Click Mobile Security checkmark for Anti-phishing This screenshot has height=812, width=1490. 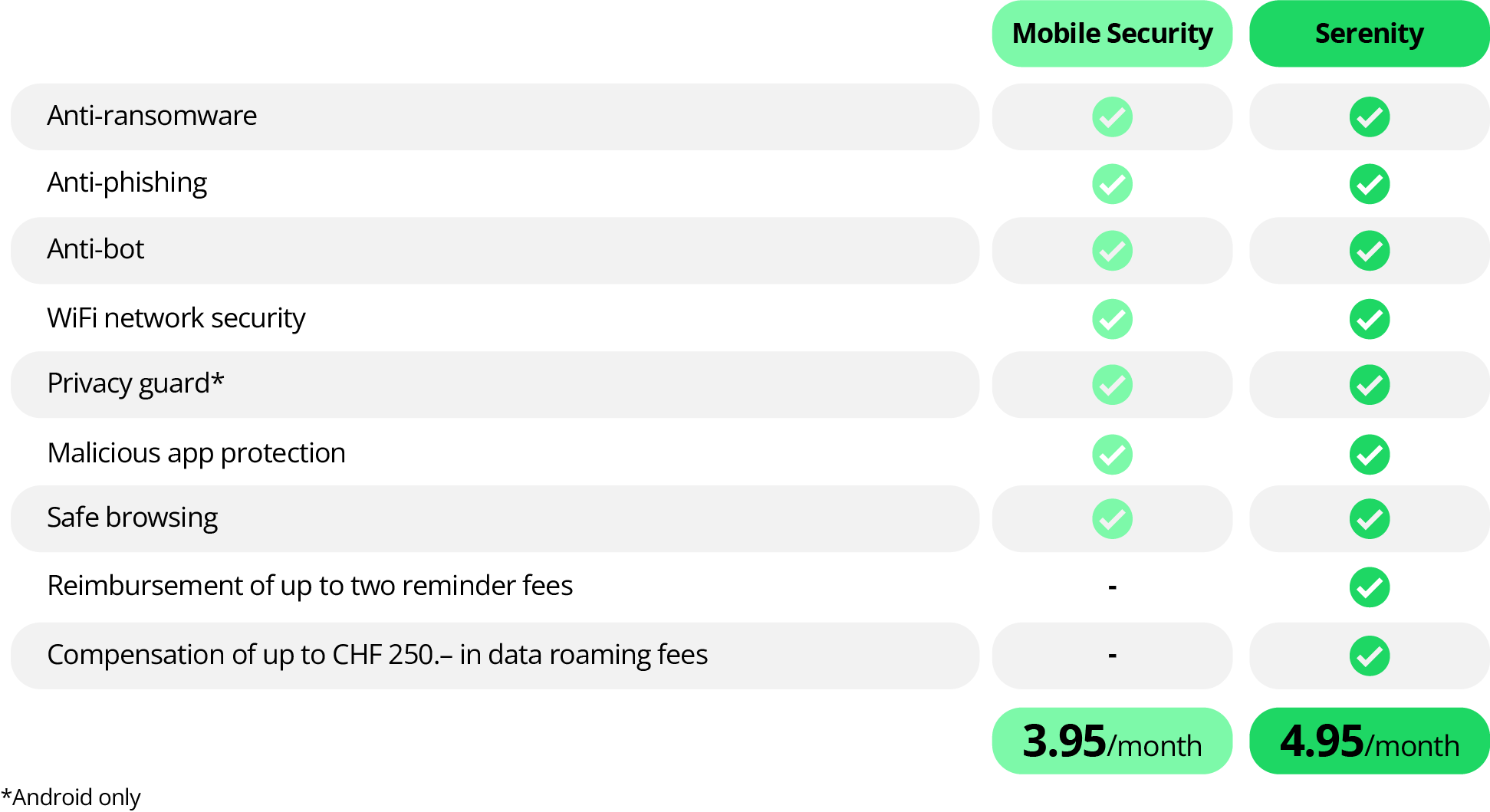click(1112, 184)
